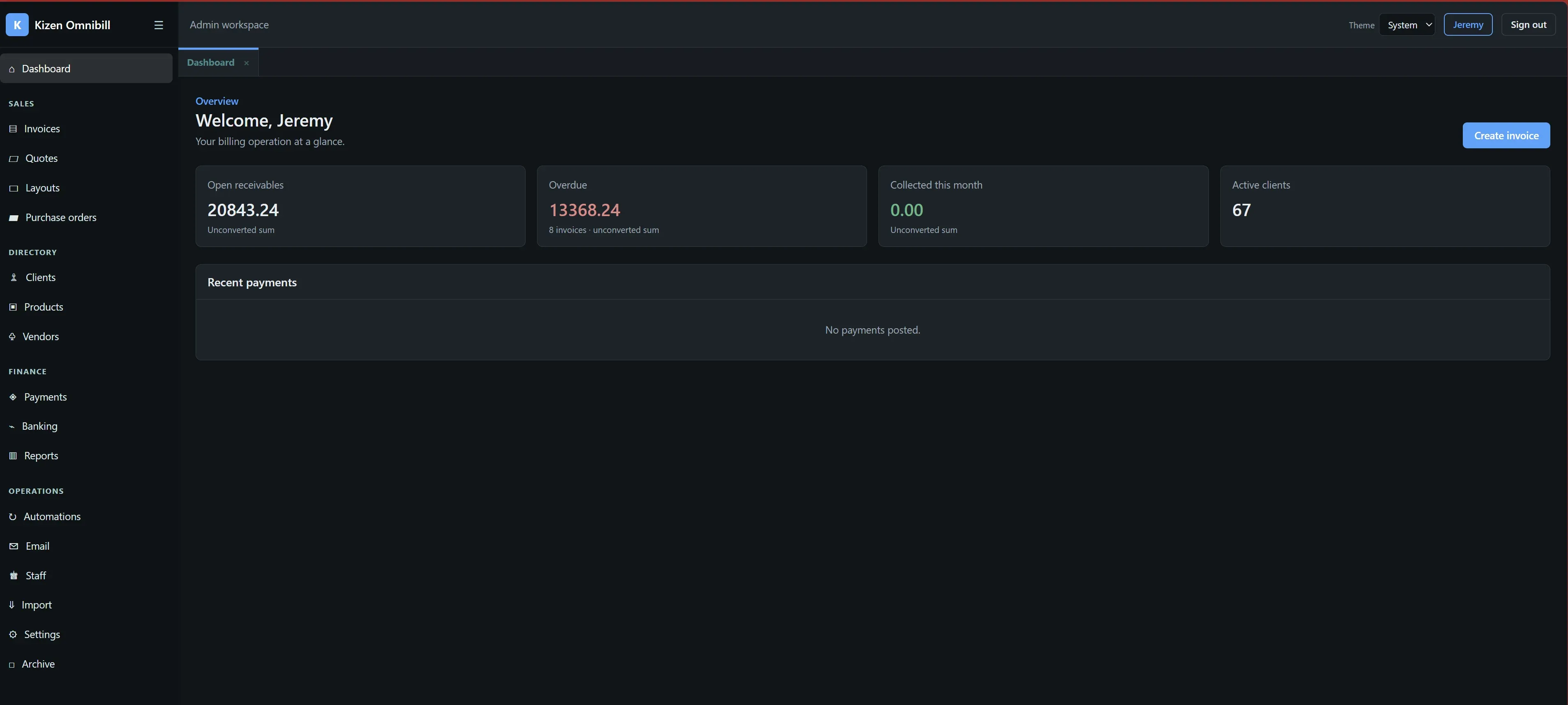Screen dimensions: 1568x705
Task: Click the Quotes icon in sidebar
Action: click(x=14, y=159)
